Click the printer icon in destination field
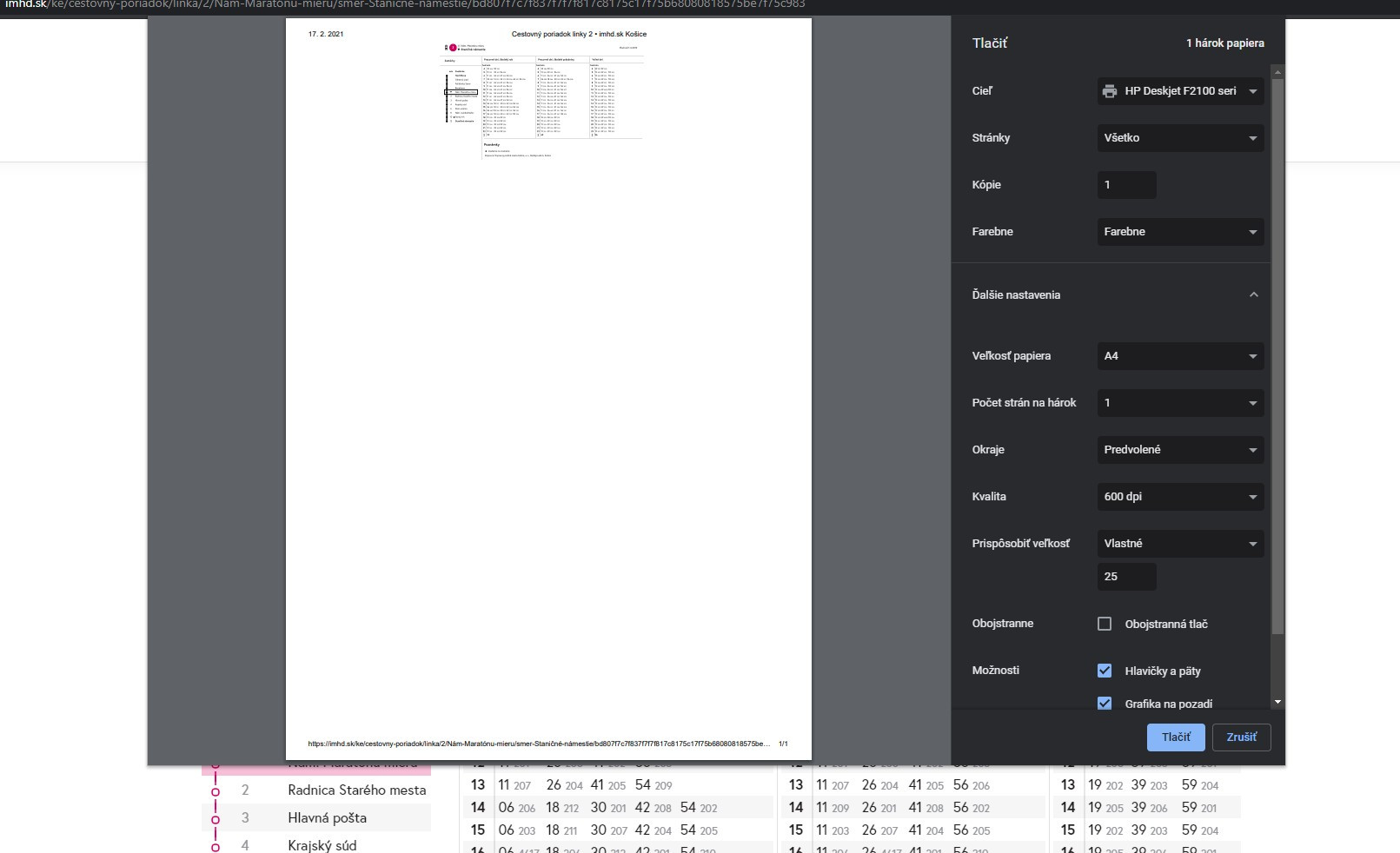1400x853 pixels. (1110, 91)
